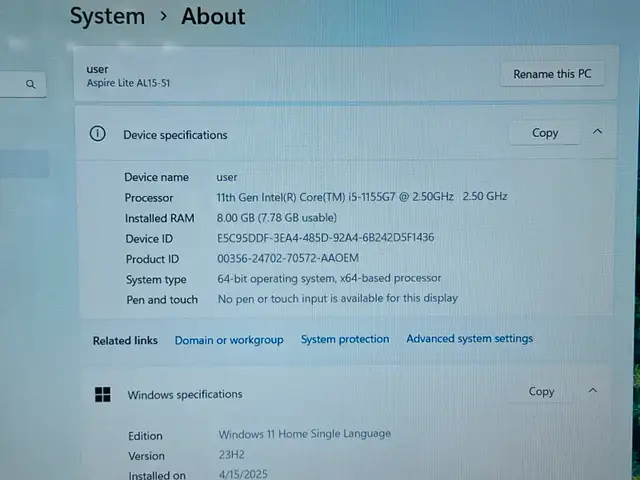Viewport: 640px width, 480px height.
Task: Select the Aspire Lite AL15-51 model text
Action: pyautogui.click(x=128, y=83)
